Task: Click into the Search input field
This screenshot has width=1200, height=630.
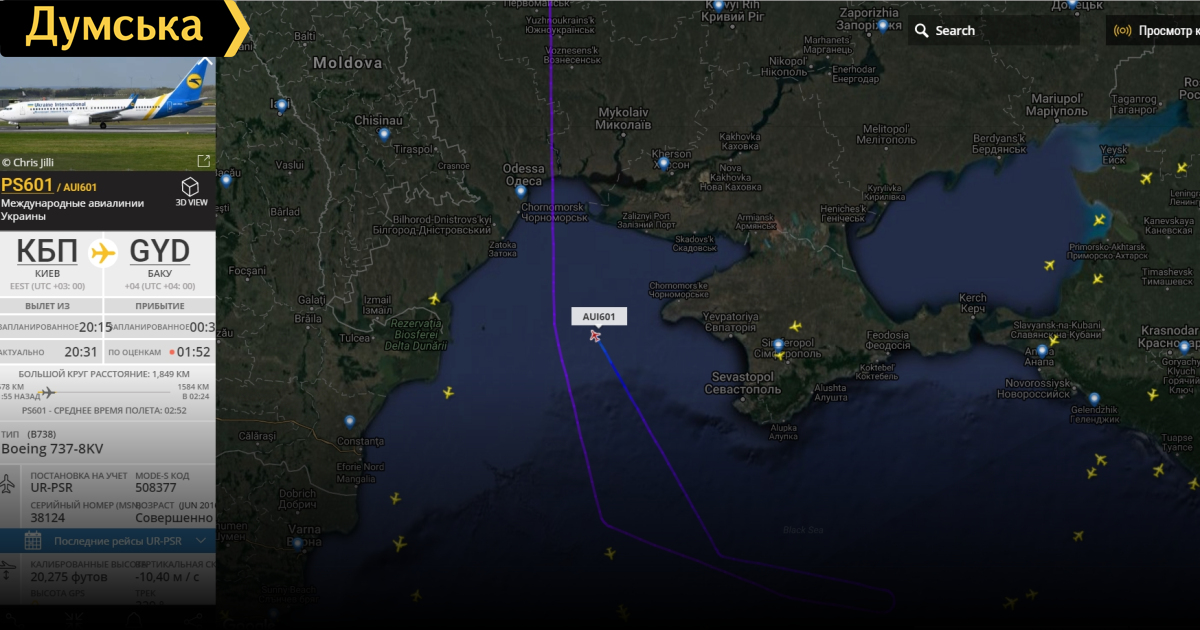Action: tap(1003, 31)
